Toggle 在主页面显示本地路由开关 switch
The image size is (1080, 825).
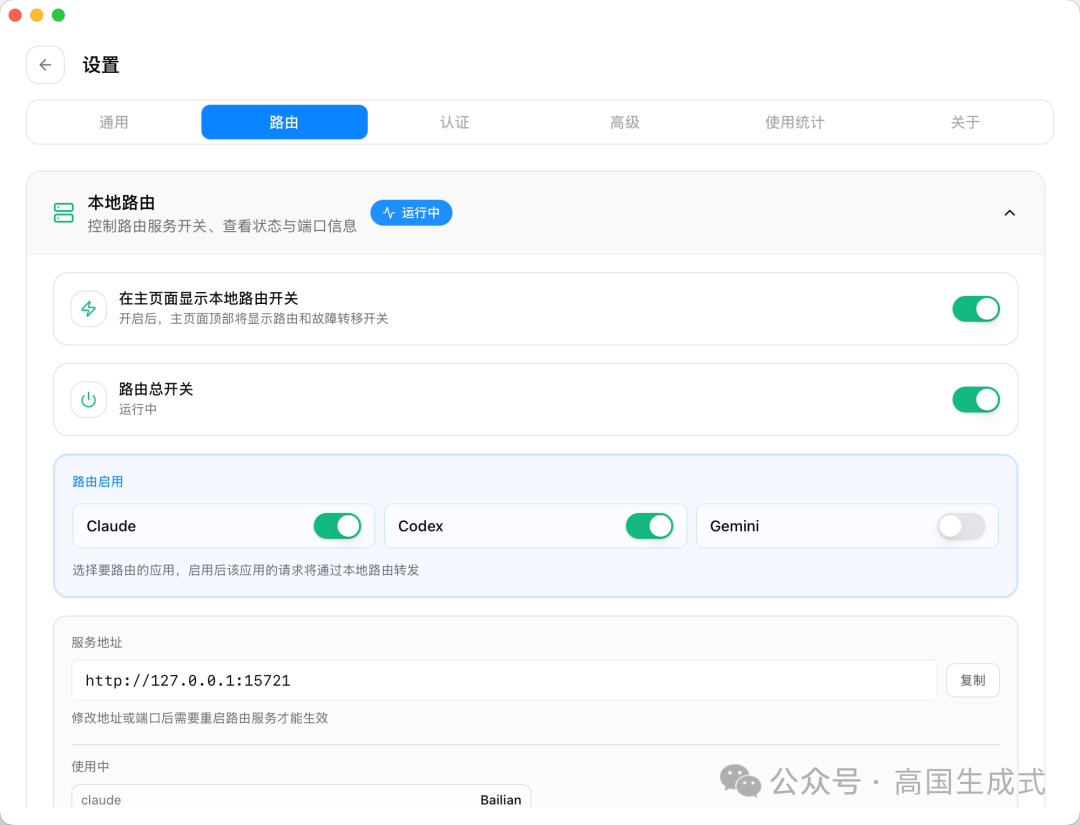(975, 309)
